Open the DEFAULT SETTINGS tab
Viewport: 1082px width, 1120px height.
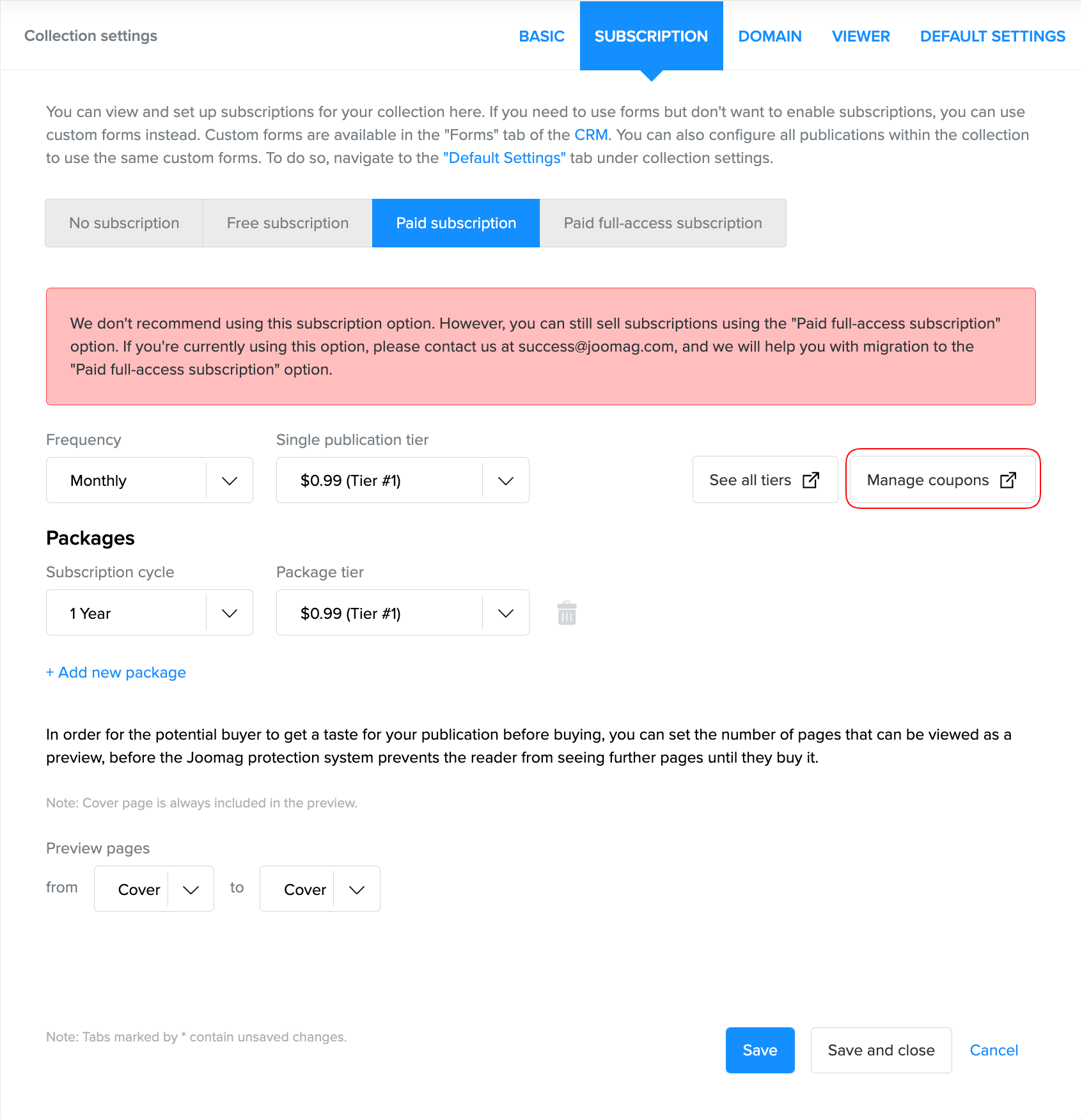[x=992, y=36]
